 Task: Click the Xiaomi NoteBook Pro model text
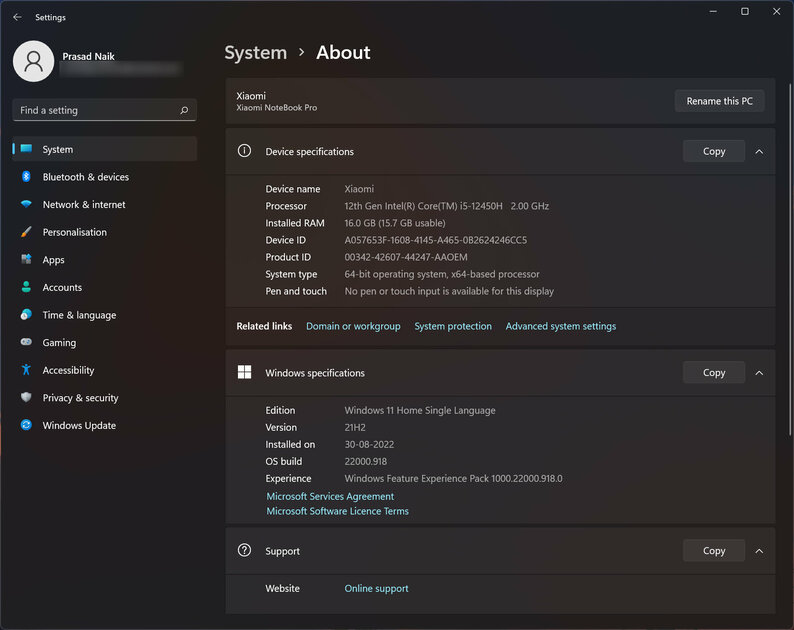[276, 108]
